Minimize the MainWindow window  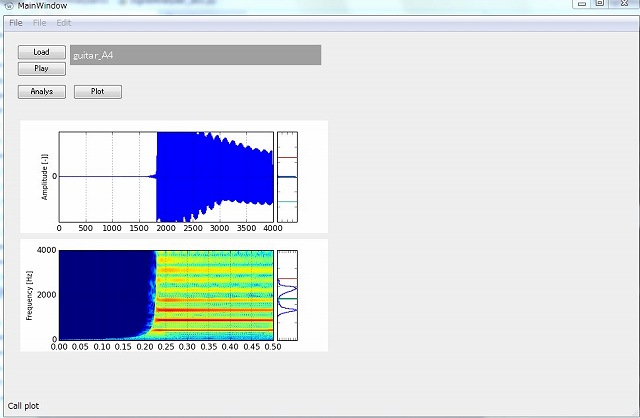(583, 4)
